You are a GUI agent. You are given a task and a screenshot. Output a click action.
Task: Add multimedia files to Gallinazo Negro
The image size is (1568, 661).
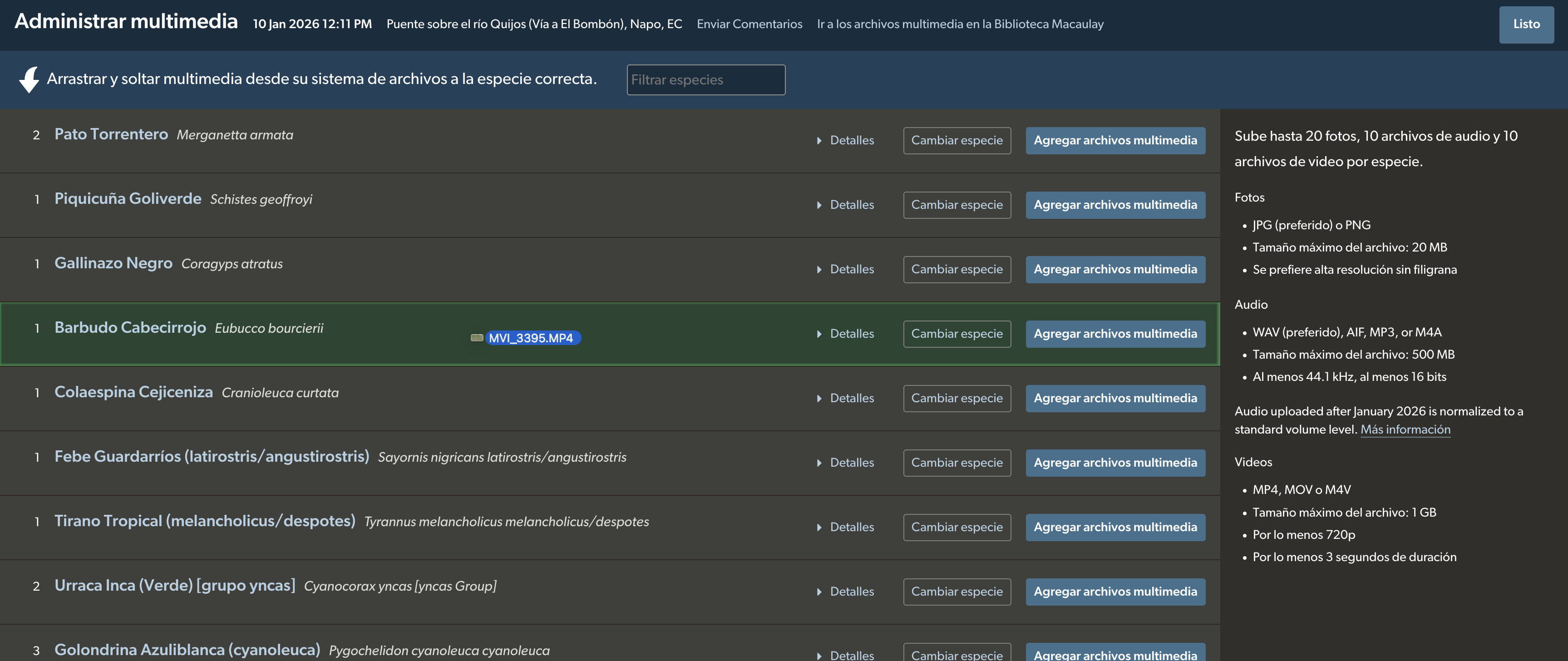pyautogui.click(x=1114, y=270)
